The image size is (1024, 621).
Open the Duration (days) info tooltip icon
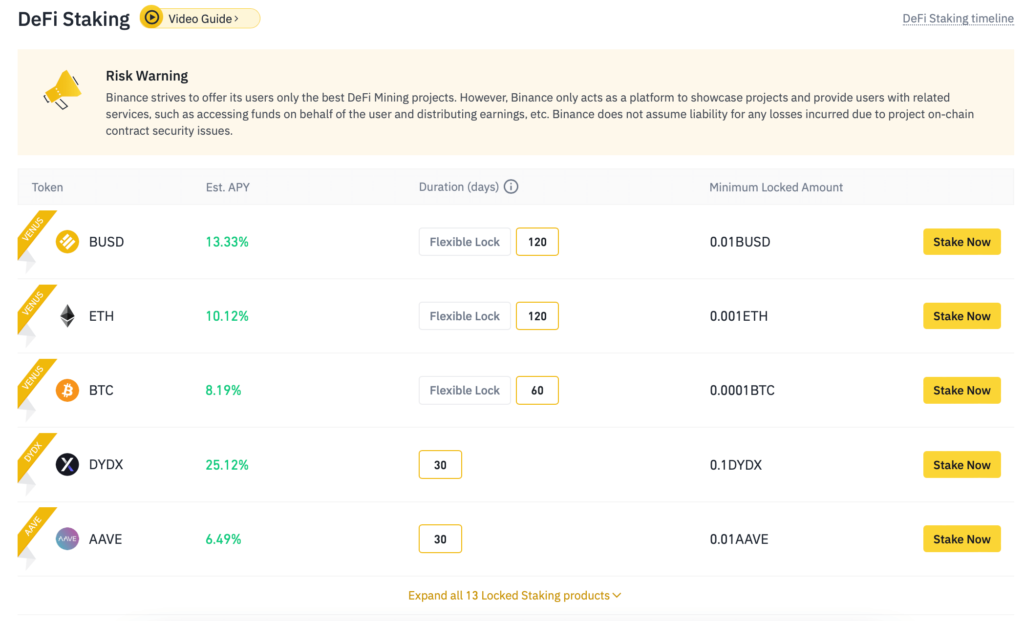click(511, 187)
